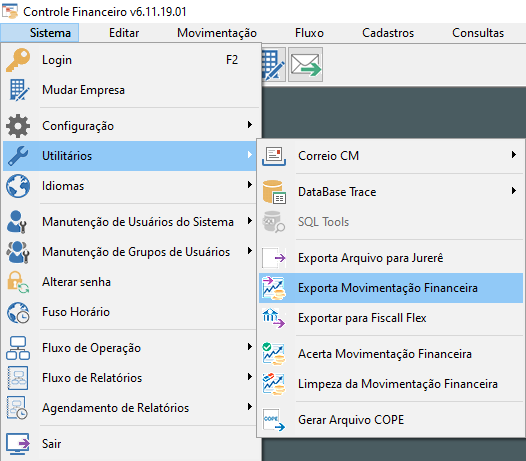This screenshot has width=526, height=461.
Task: Open the Consultas menu
Action: pos(478,33)
